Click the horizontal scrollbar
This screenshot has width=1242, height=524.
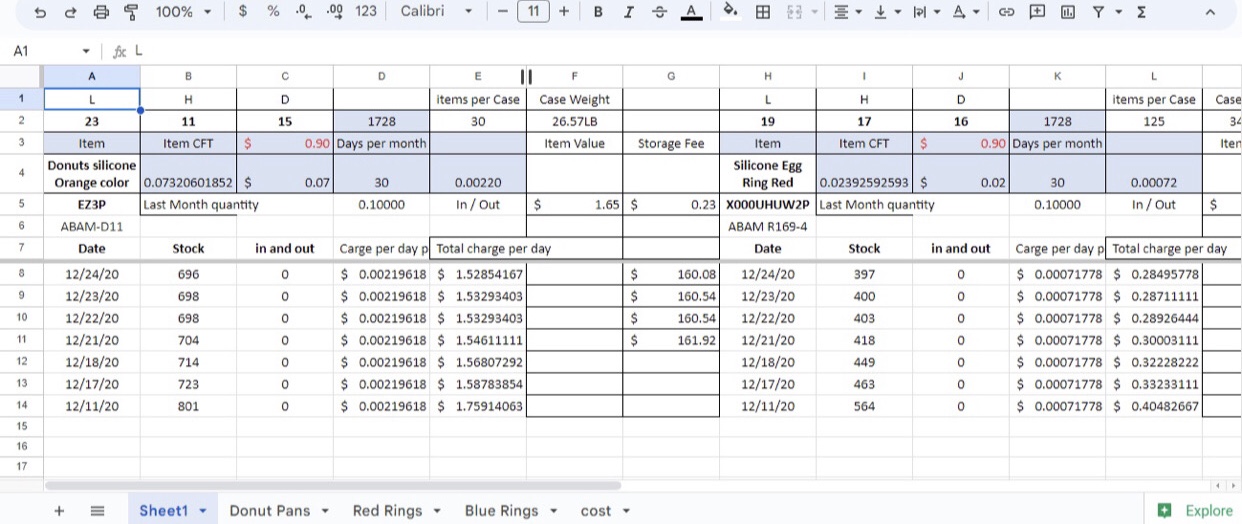coord(333,485)
